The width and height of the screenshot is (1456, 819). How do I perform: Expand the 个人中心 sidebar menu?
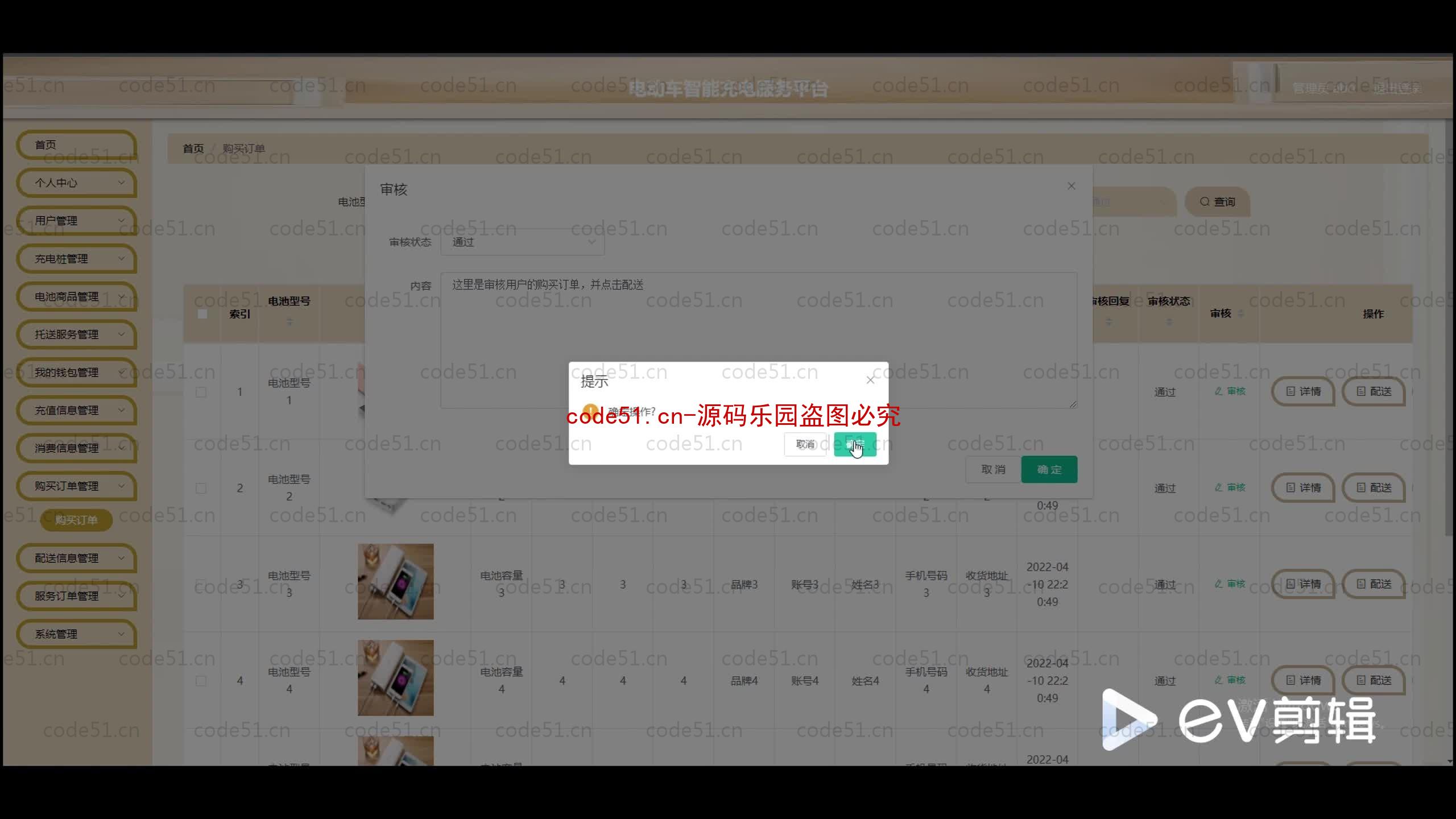(77, 183)
